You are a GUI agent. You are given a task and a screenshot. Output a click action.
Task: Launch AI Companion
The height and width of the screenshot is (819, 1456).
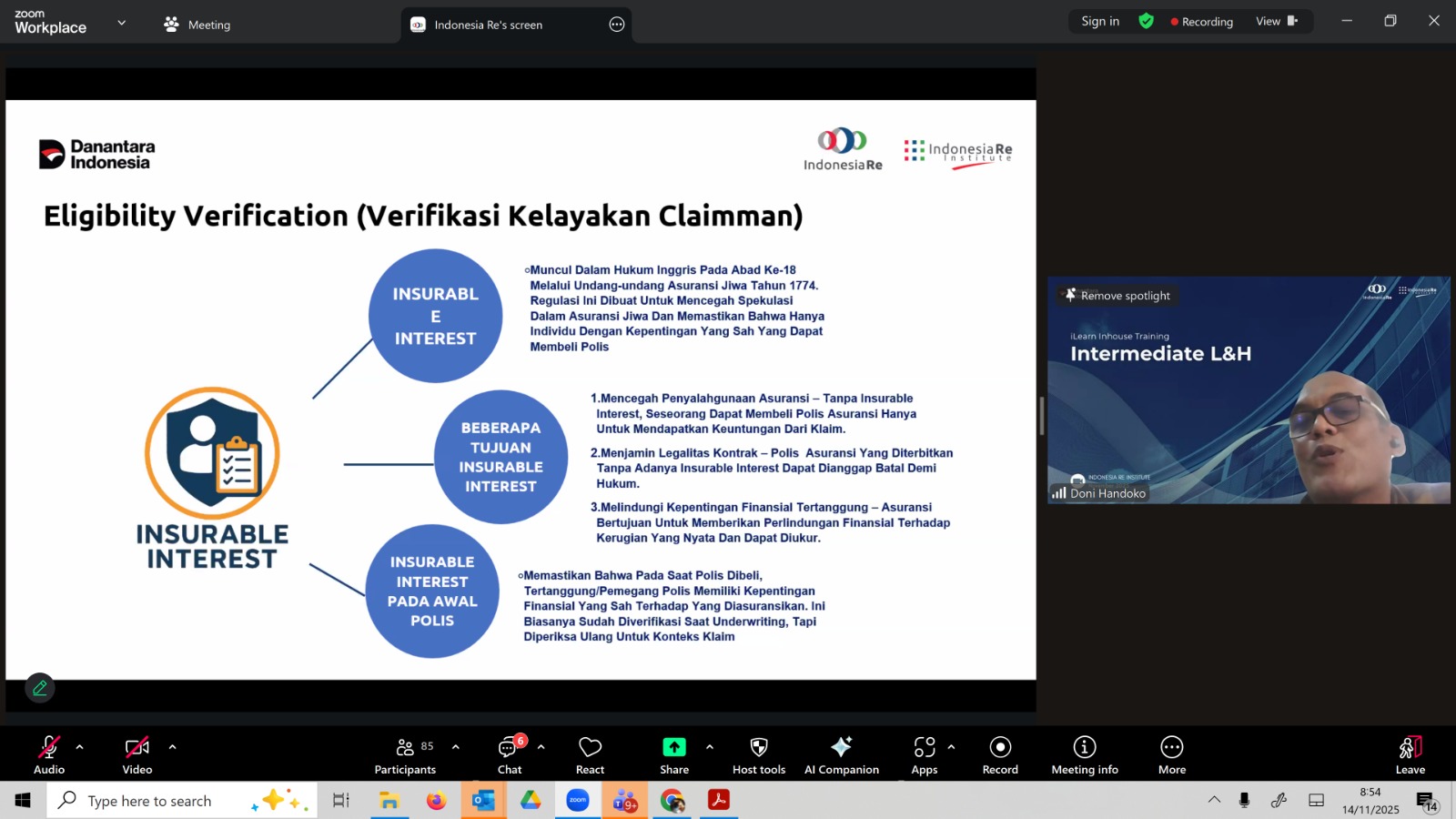tap(841, 754)
